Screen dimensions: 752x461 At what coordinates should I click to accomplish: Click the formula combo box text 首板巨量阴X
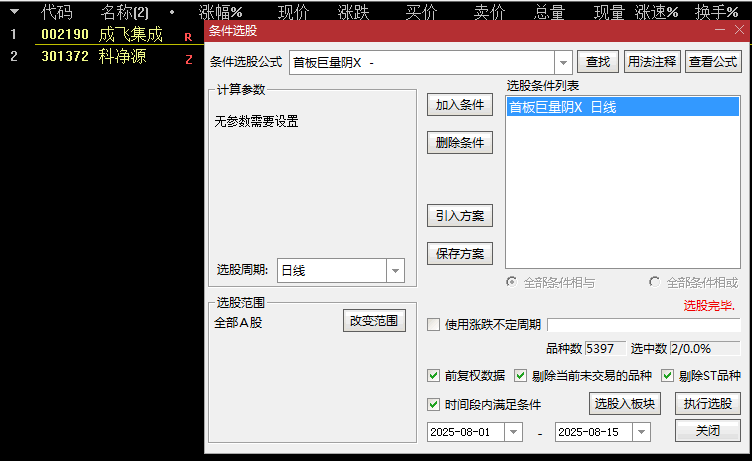tap(327, 62)
